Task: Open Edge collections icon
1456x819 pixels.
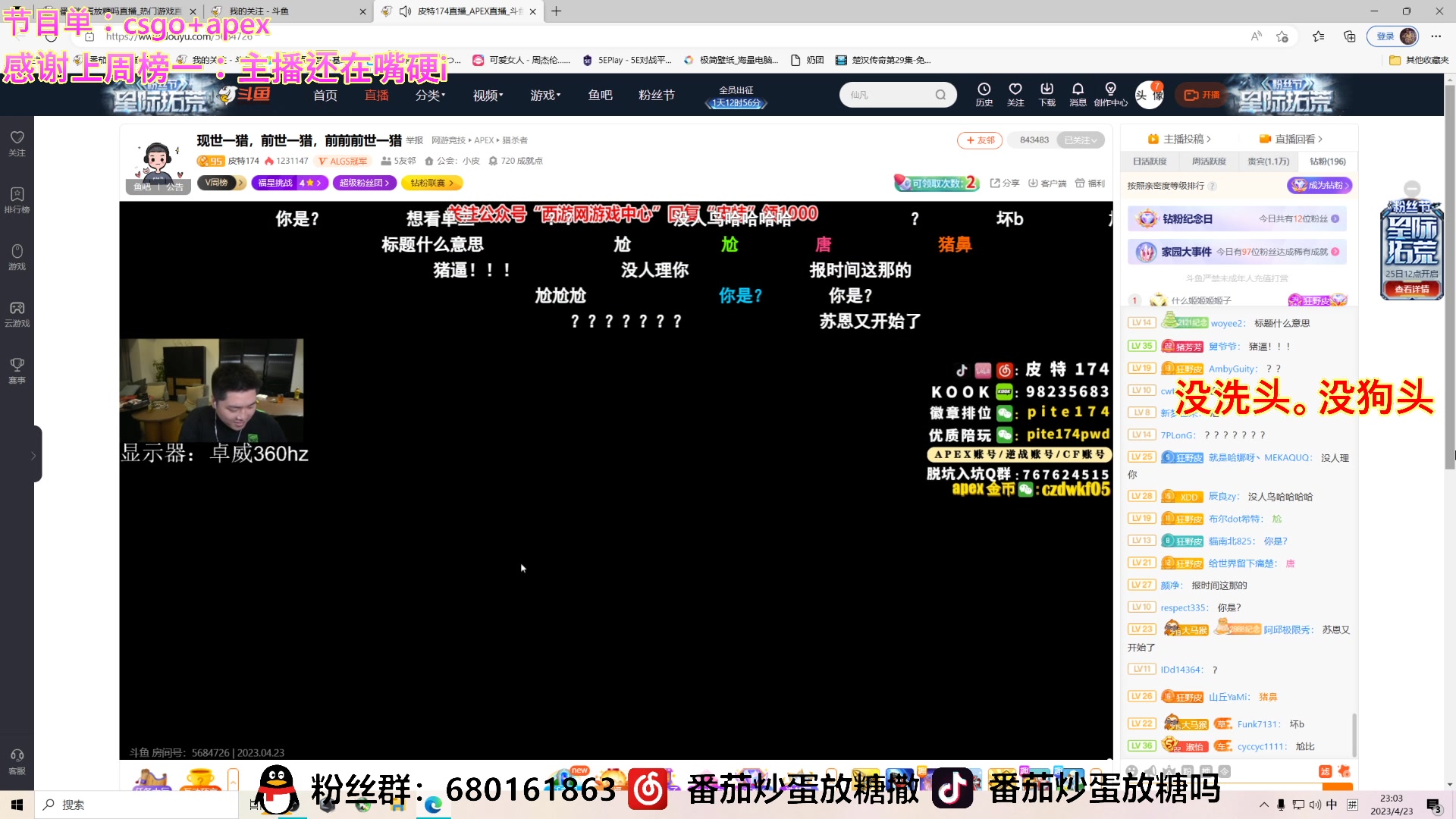Action: click(1349, 36)
